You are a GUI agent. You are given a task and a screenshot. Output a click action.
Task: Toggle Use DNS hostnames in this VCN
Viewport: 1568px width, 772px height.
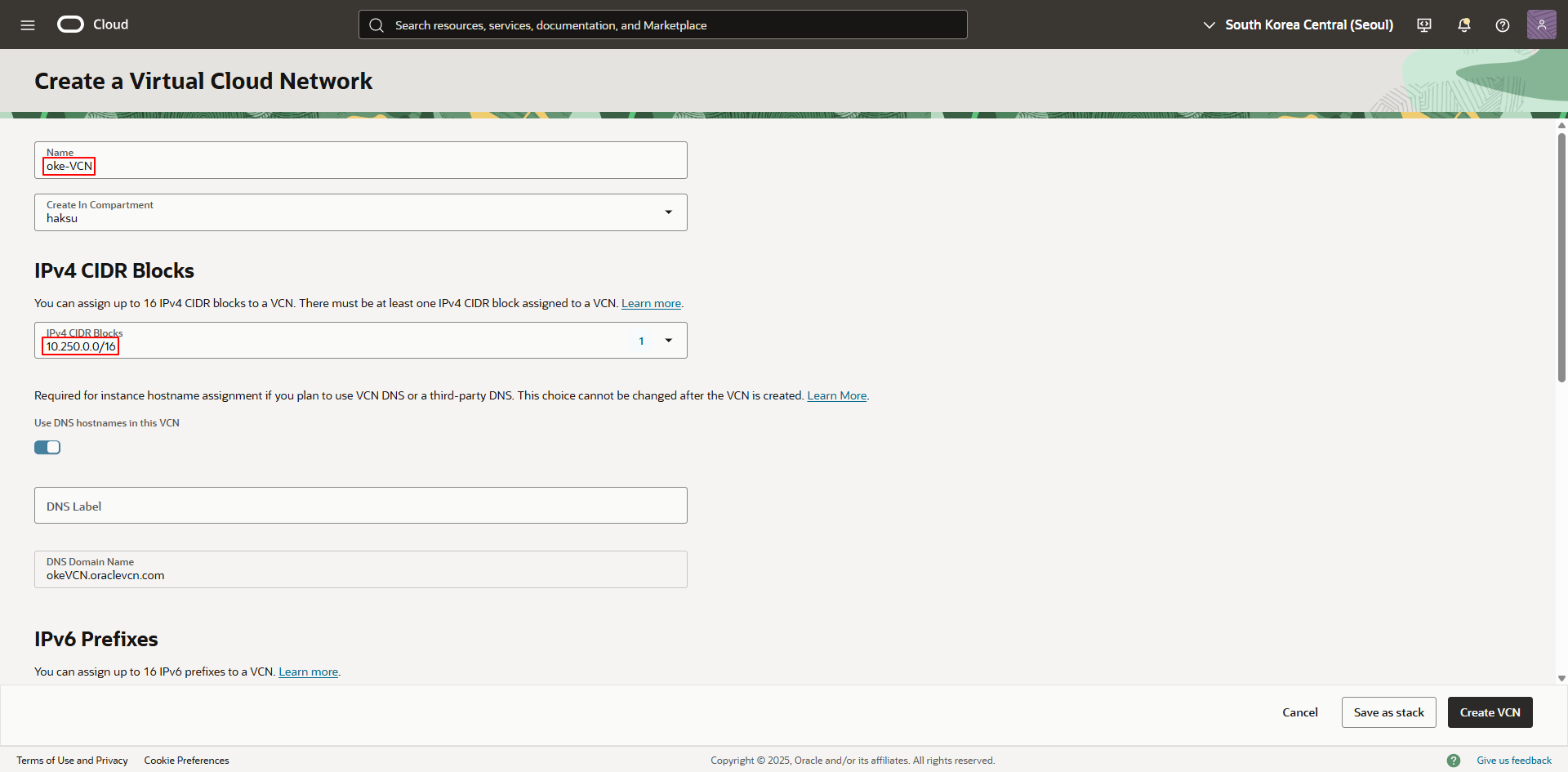[x=47, y=447]
